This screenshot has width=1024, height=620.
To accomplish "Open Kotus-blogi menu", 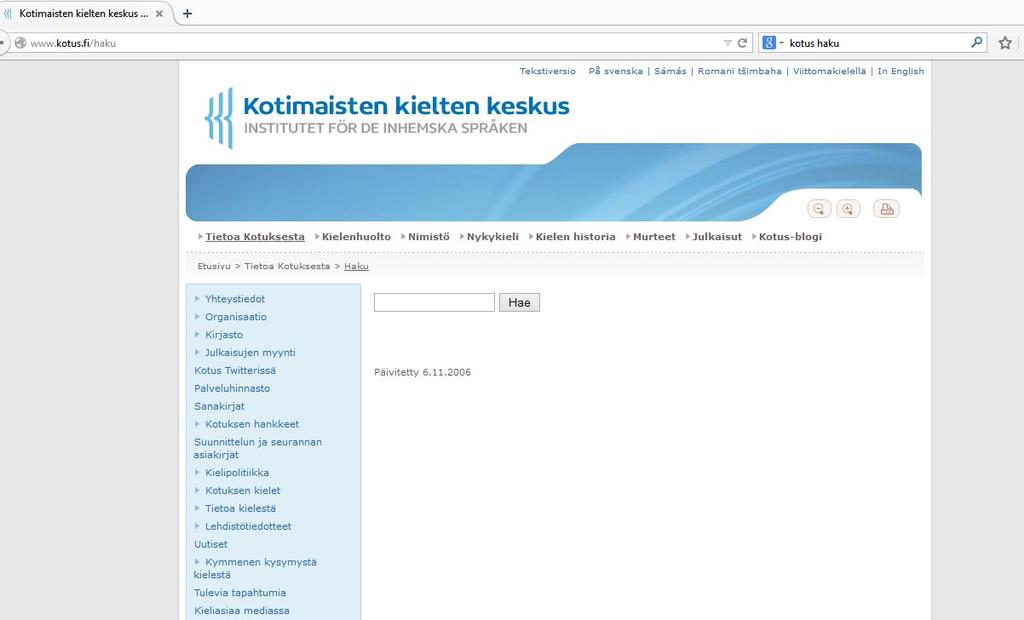I will (x=790, y=237).
